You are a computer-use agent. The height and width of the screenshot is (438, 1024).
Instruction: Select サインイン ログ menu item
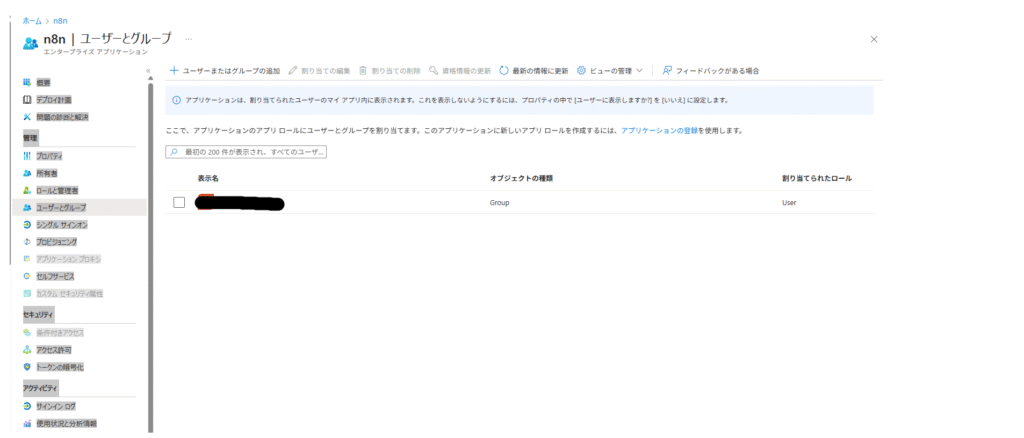(x=56, y=406)
